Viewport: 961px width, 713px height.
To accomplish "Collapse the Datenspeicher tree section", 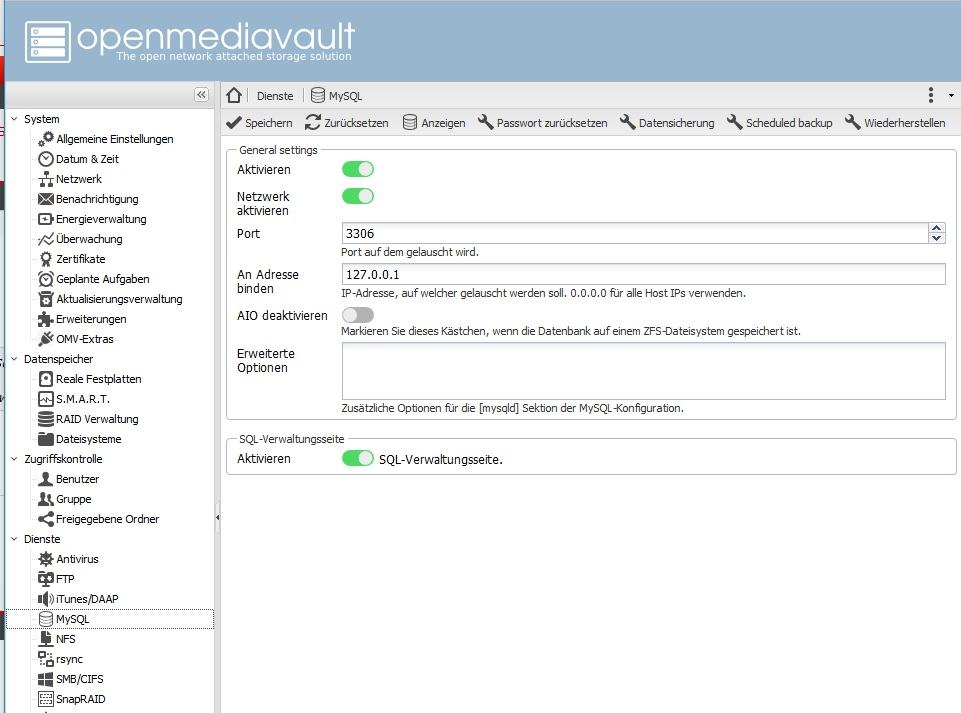I will pyautogui.click(x=14, y=359).
